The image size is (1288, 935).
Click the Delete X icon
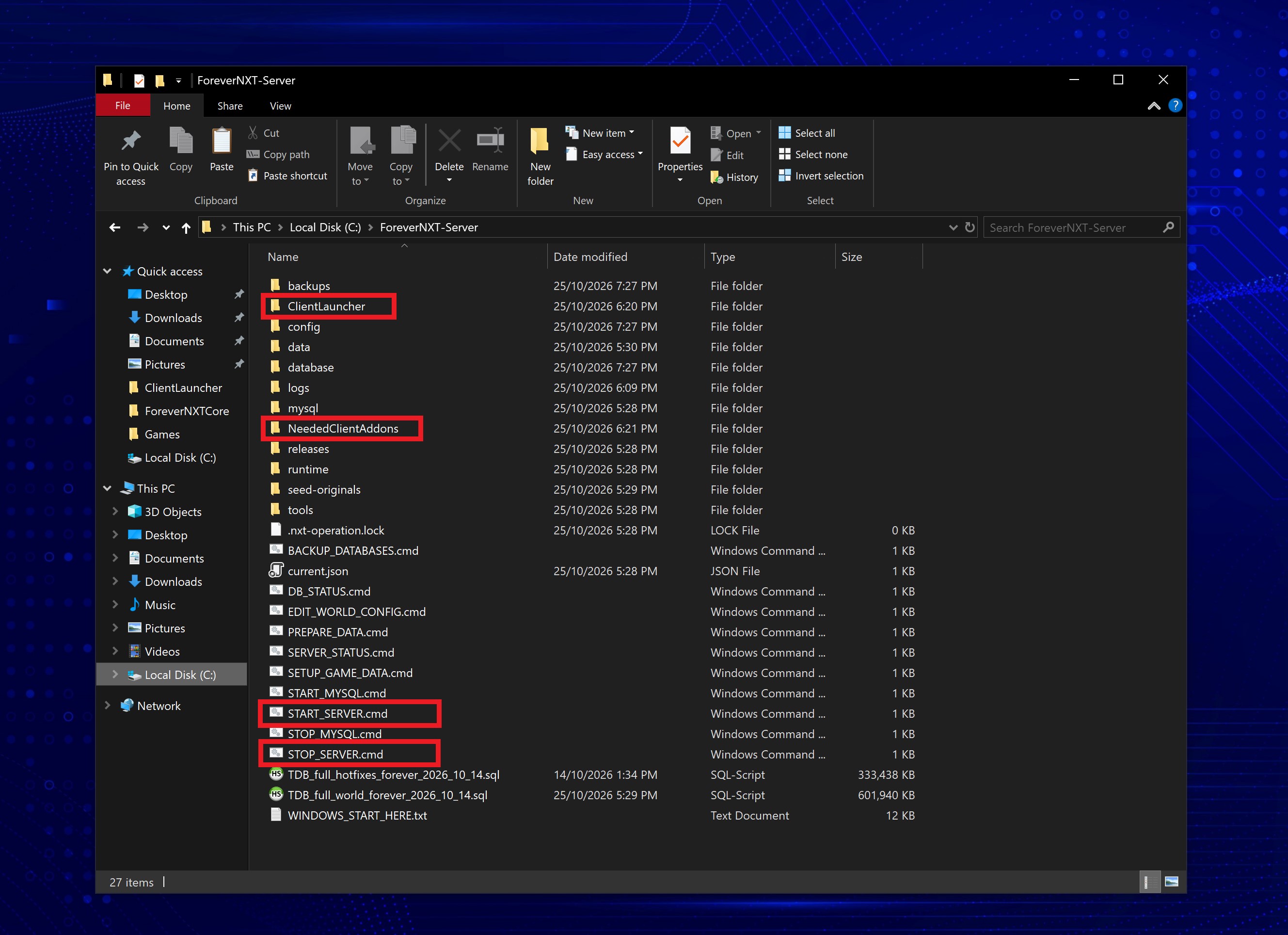click(x=449, y=140)
